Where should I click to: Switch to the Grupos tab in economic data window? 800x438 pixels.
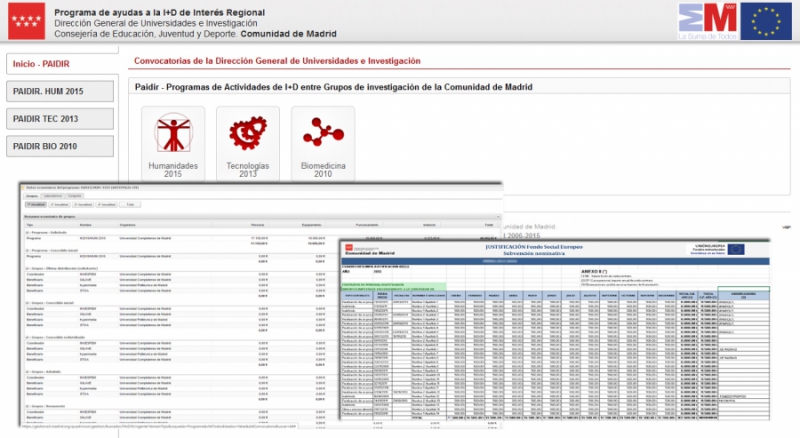(x=32, y=196)
